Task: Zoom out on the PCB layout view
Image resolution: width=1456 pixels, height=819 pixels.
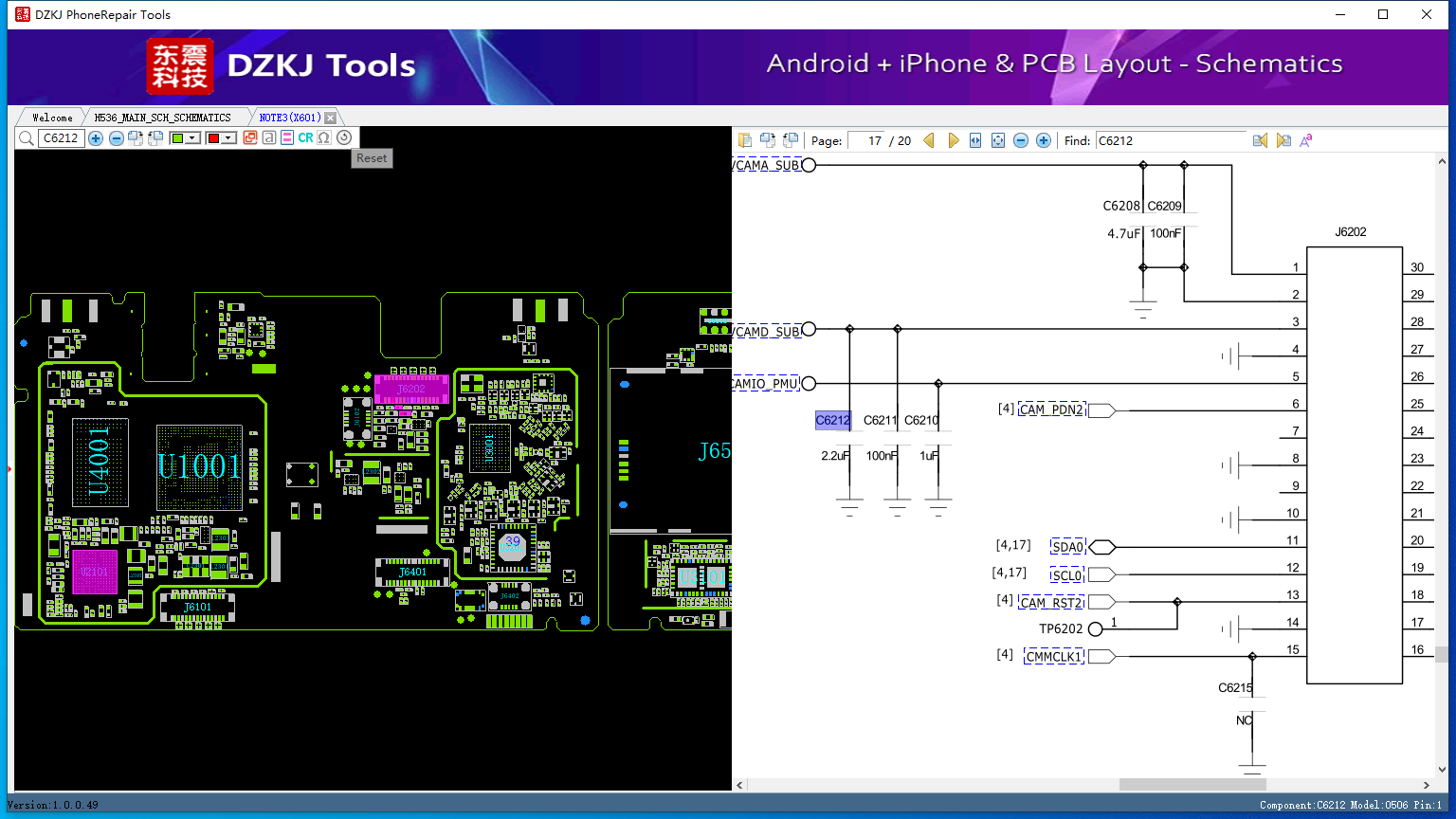Action: coord(117,138)
